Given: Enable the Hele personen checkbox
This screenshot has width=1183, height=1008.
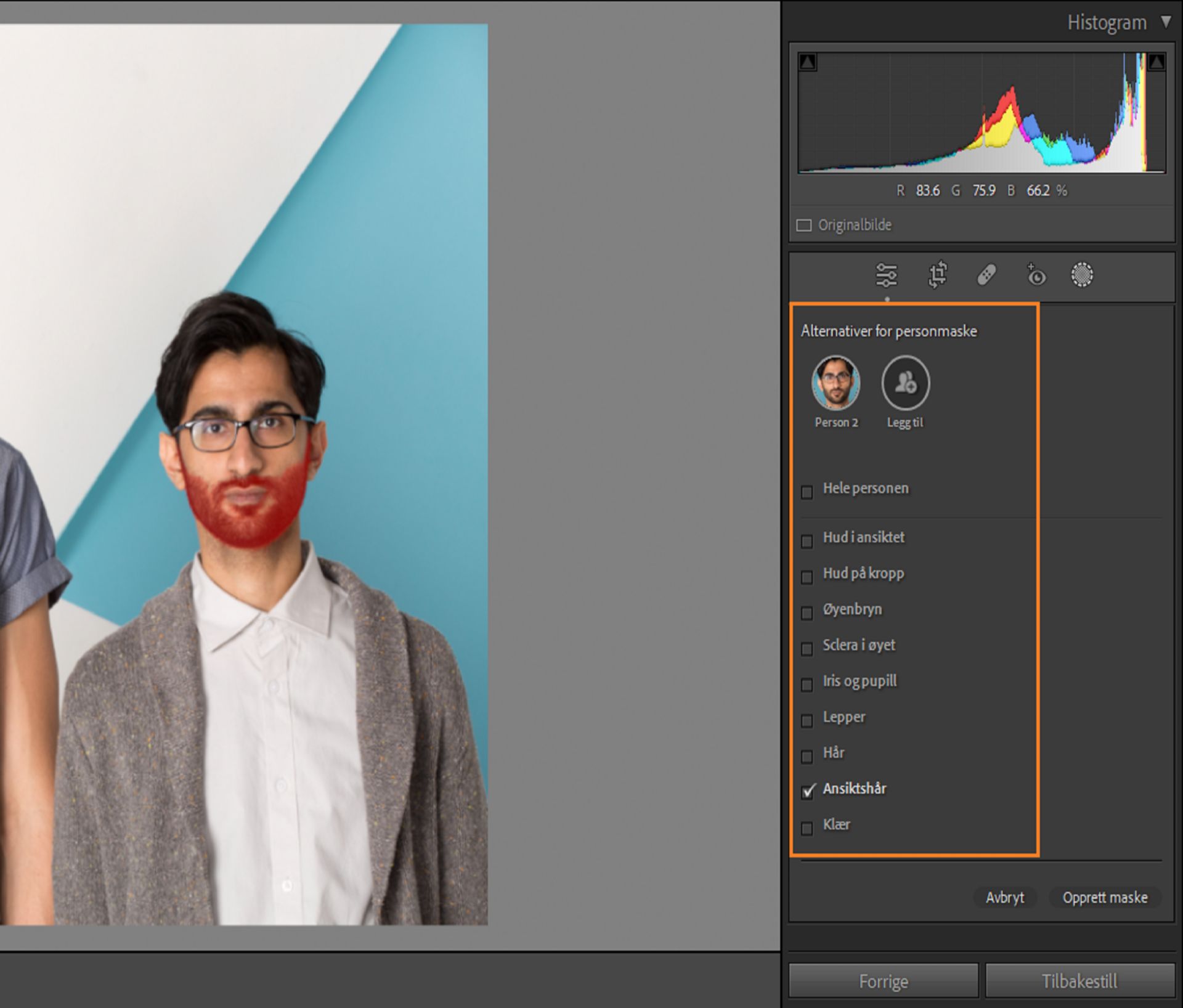Looking at the screenshot, I should 807,492.
